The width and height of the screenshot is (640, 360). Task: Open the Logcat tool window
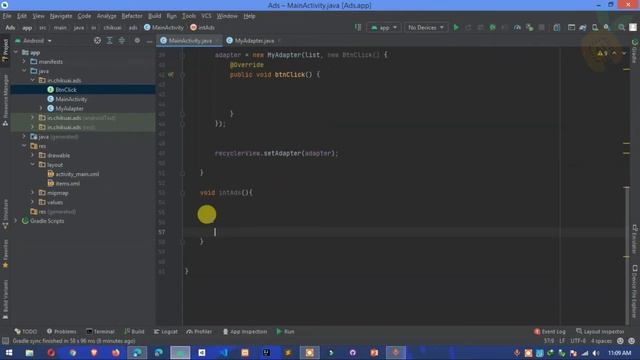(166, 331)
